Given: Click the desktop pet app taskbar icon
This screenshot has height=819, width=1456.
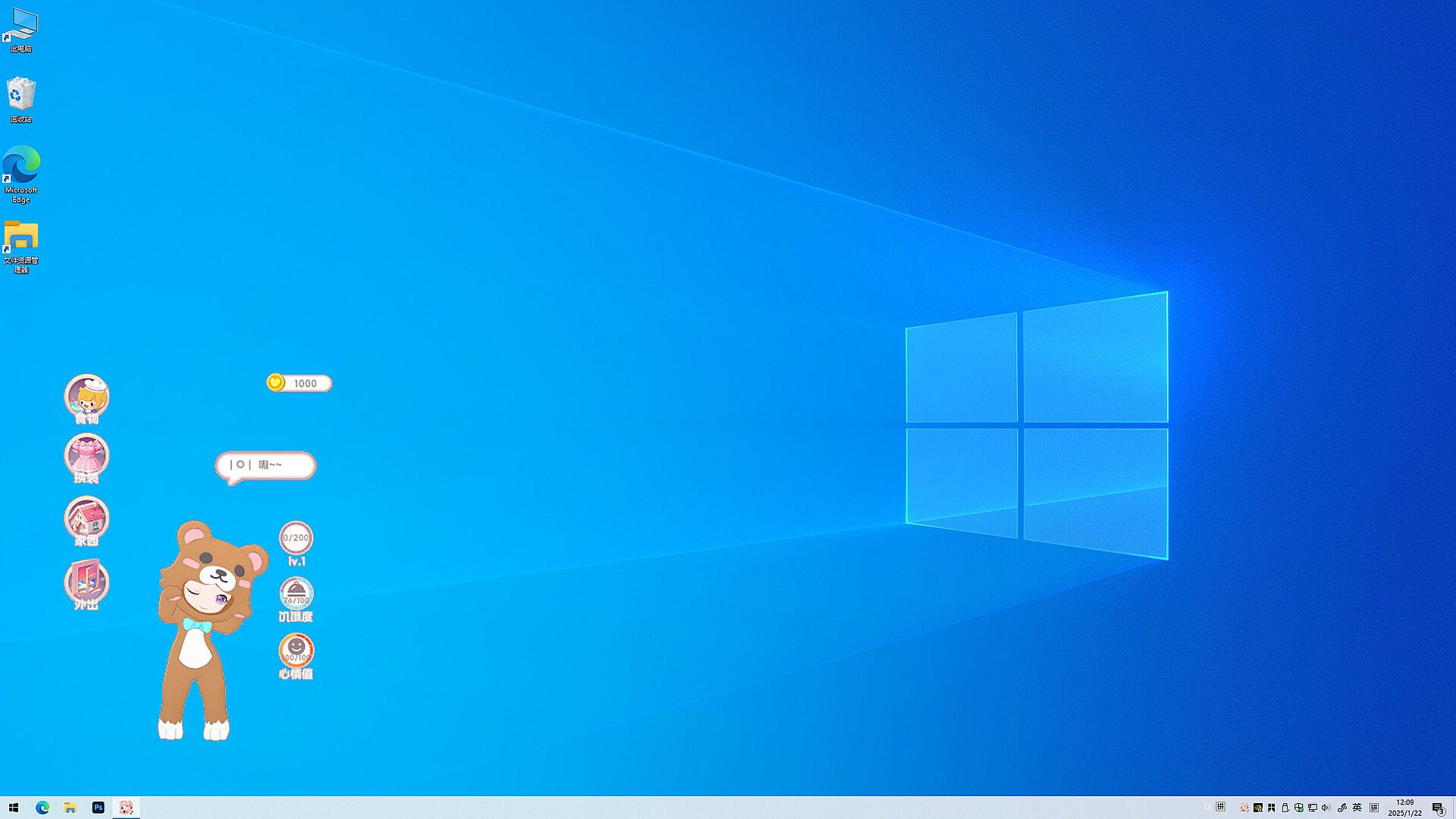Looking at the screenshot, I should [126, 808].
